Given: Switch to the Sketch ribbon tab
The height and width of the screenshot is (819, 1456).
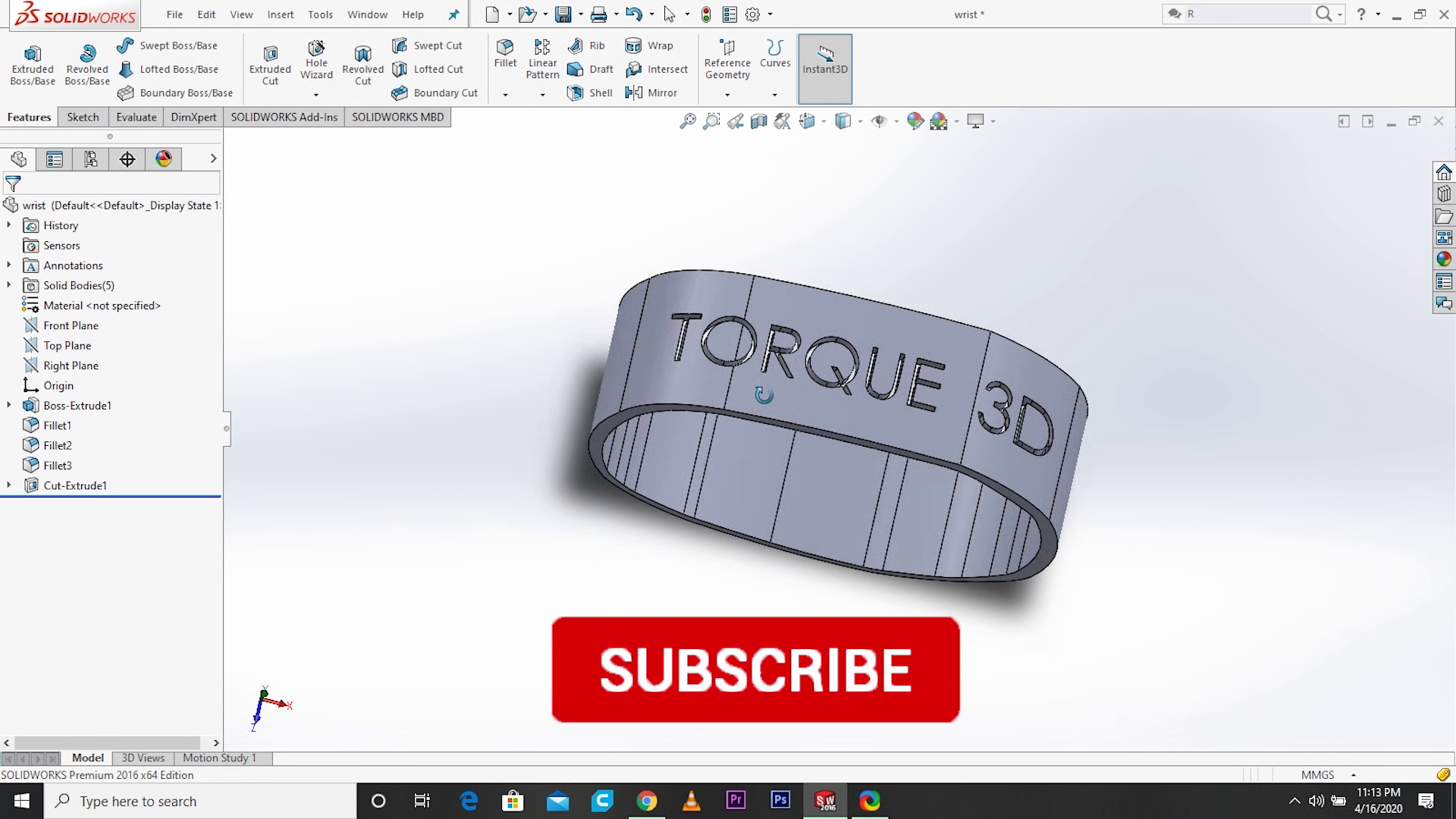Looking at the screenshot, I should (x=83, y=117).
